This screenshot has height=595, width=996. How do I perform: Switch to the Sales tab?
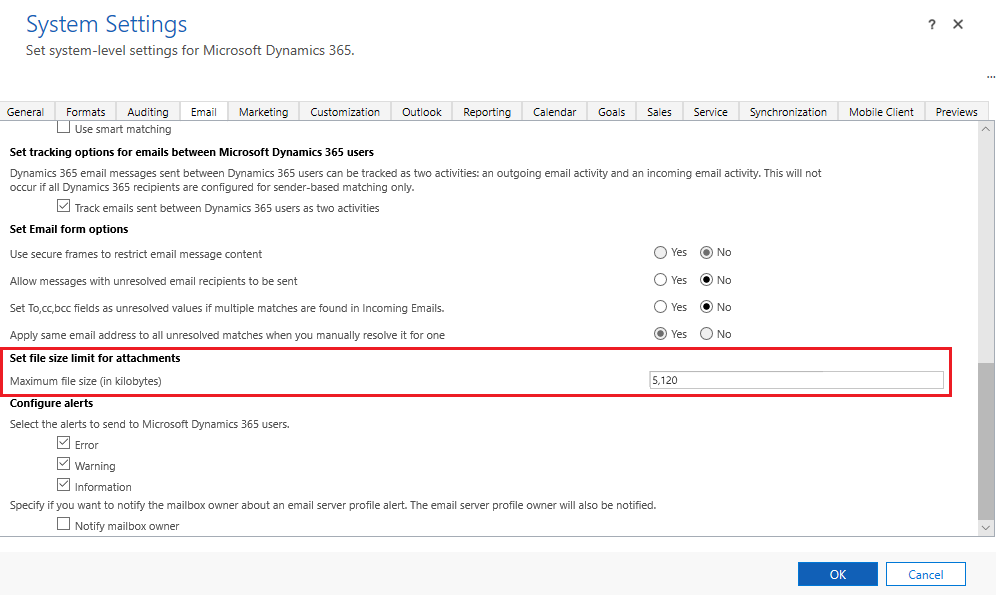pyautogui.click(x=659, y=112)
